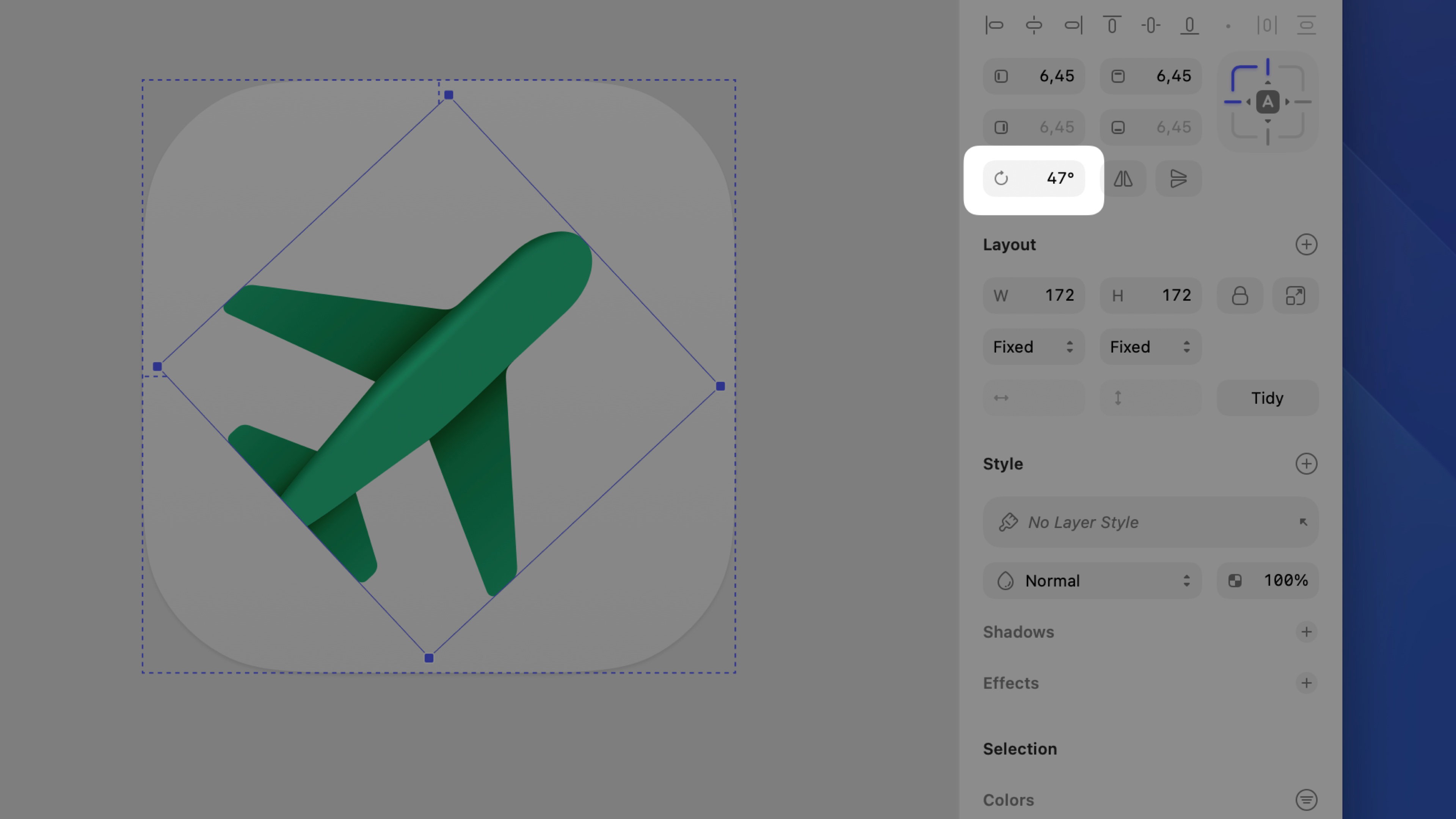
Task: Flip the plane vertically
Action: (1178, 179)
